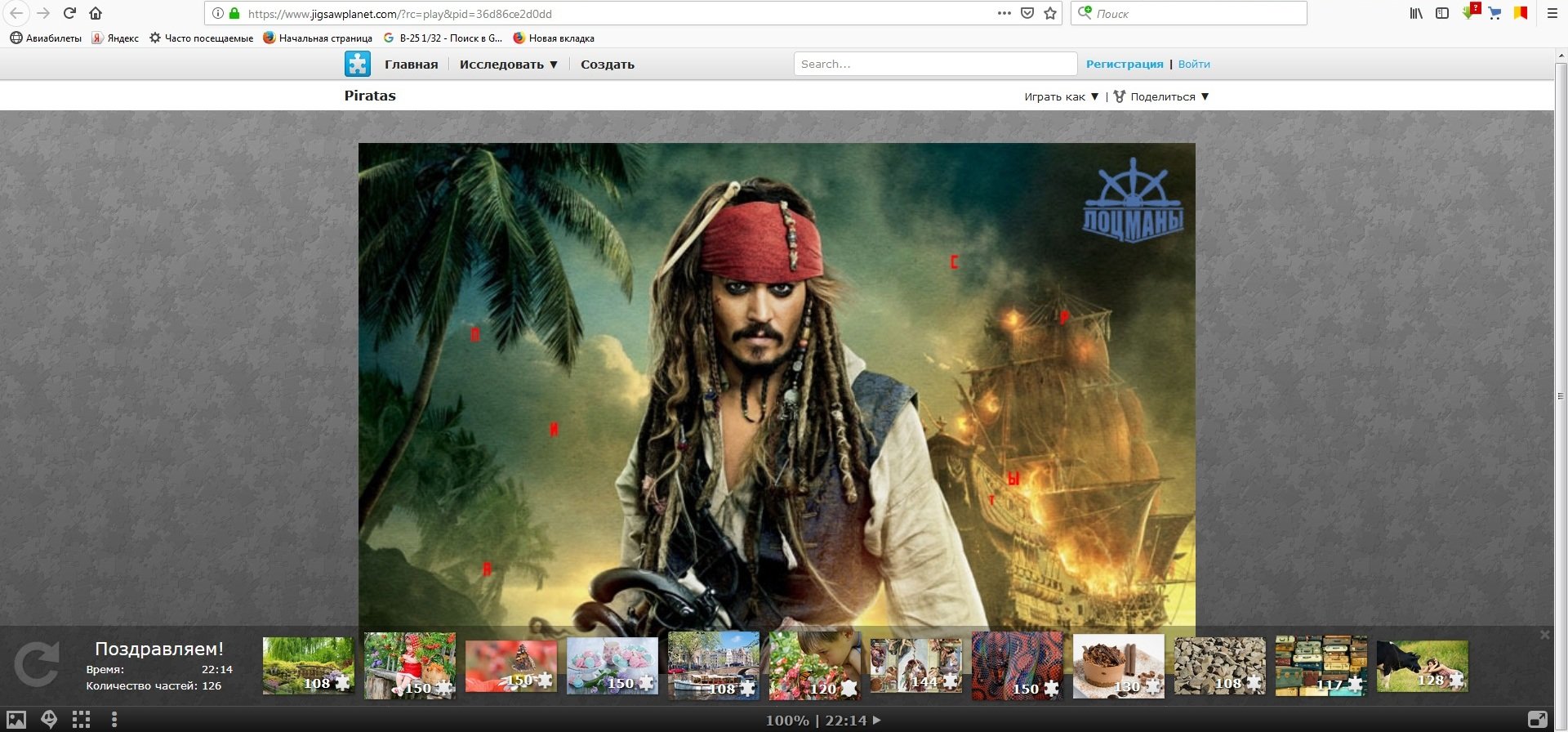Screen dimensions: 1568x732
Task: Enter fullscreen mode with bottom-right icon
Action: (x=1537, y=720)
